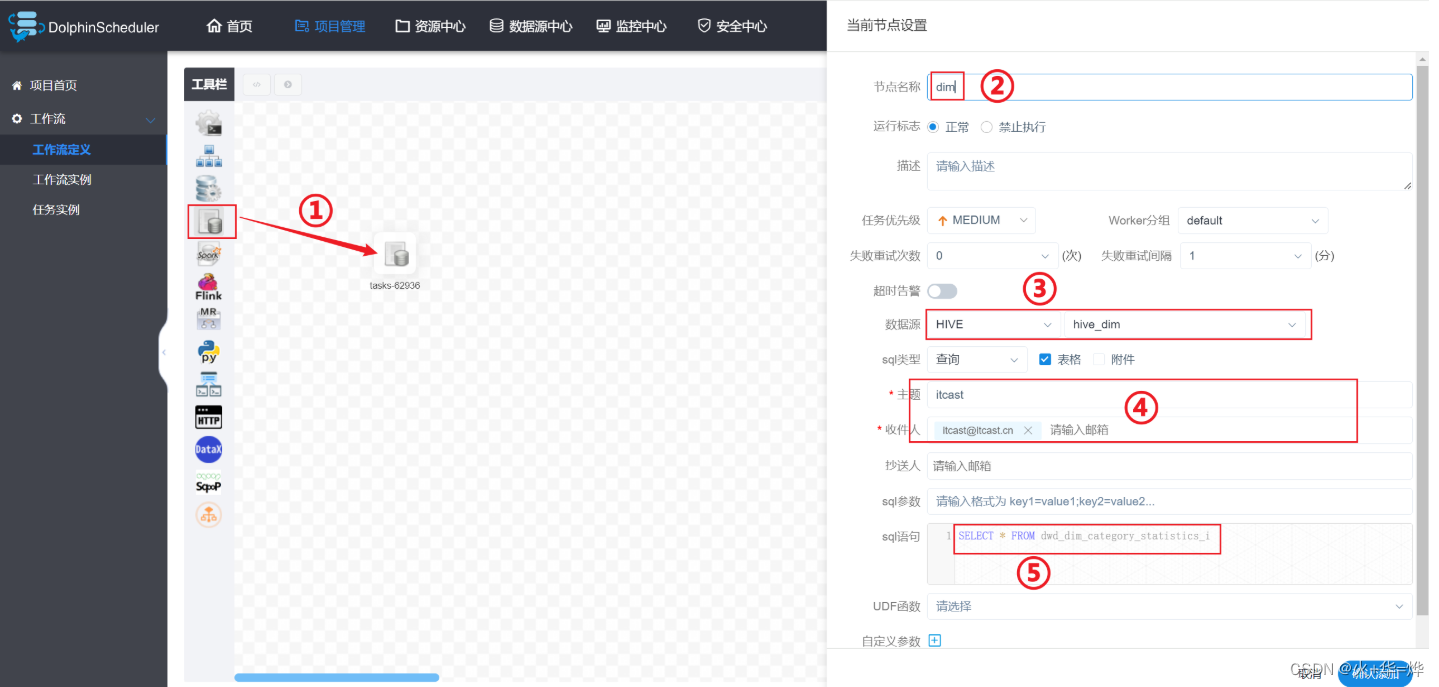
Task: Click the tasks-62936 SQL node on the canvas
Action: pos(395,254)
